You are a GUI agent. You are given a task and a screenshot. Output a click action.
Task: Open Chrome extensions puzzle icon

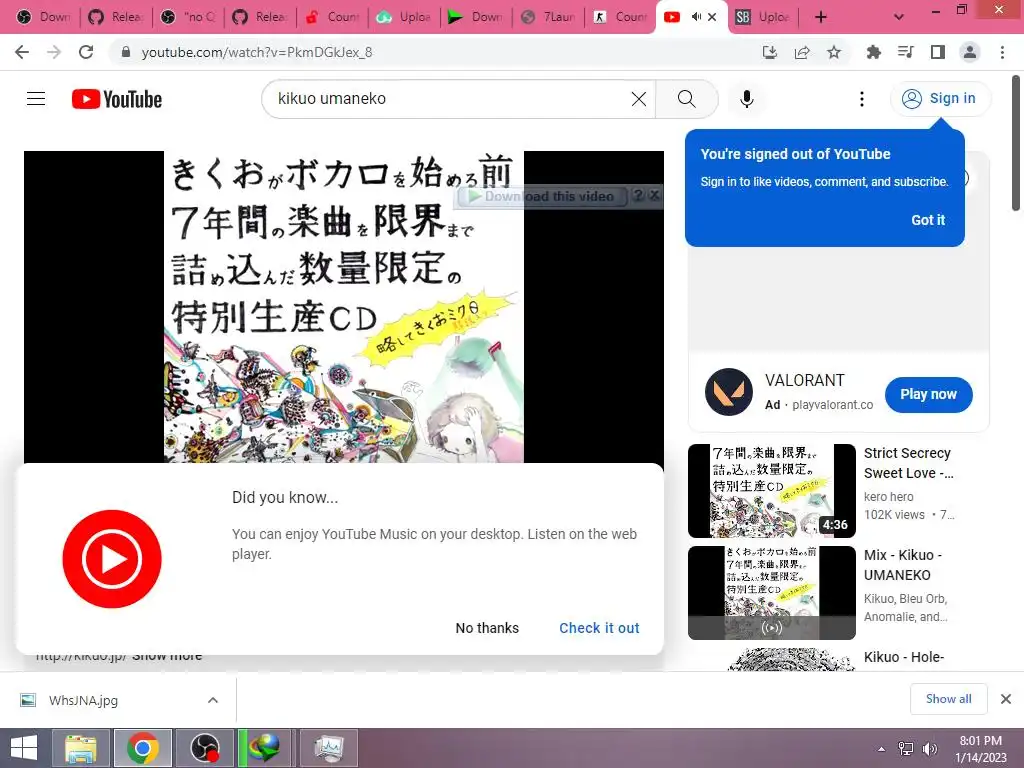[x=873, y=52]
